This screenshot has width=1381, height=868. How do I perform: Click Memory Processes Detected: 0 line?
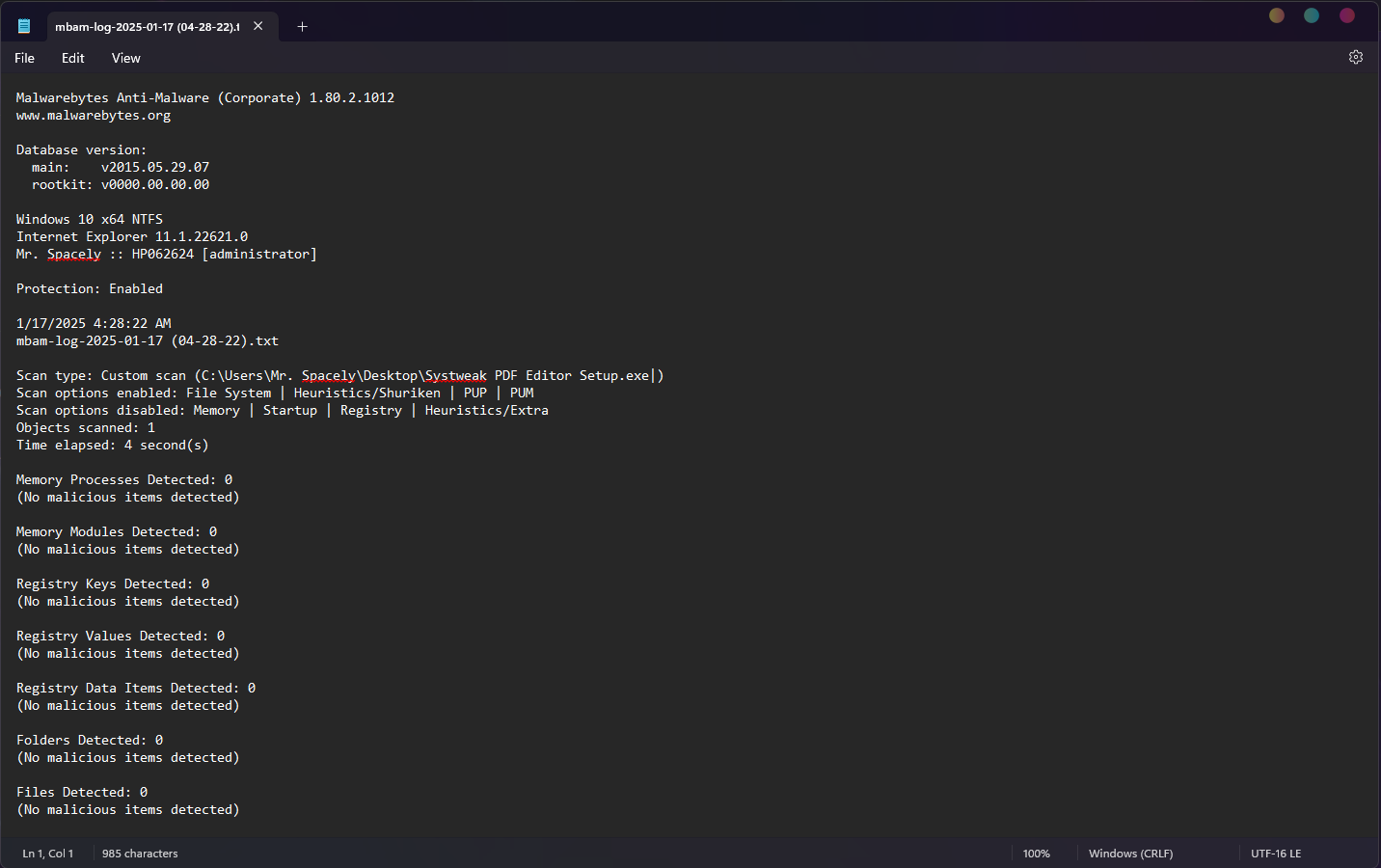pyautogui.click(x=124, y=480)
